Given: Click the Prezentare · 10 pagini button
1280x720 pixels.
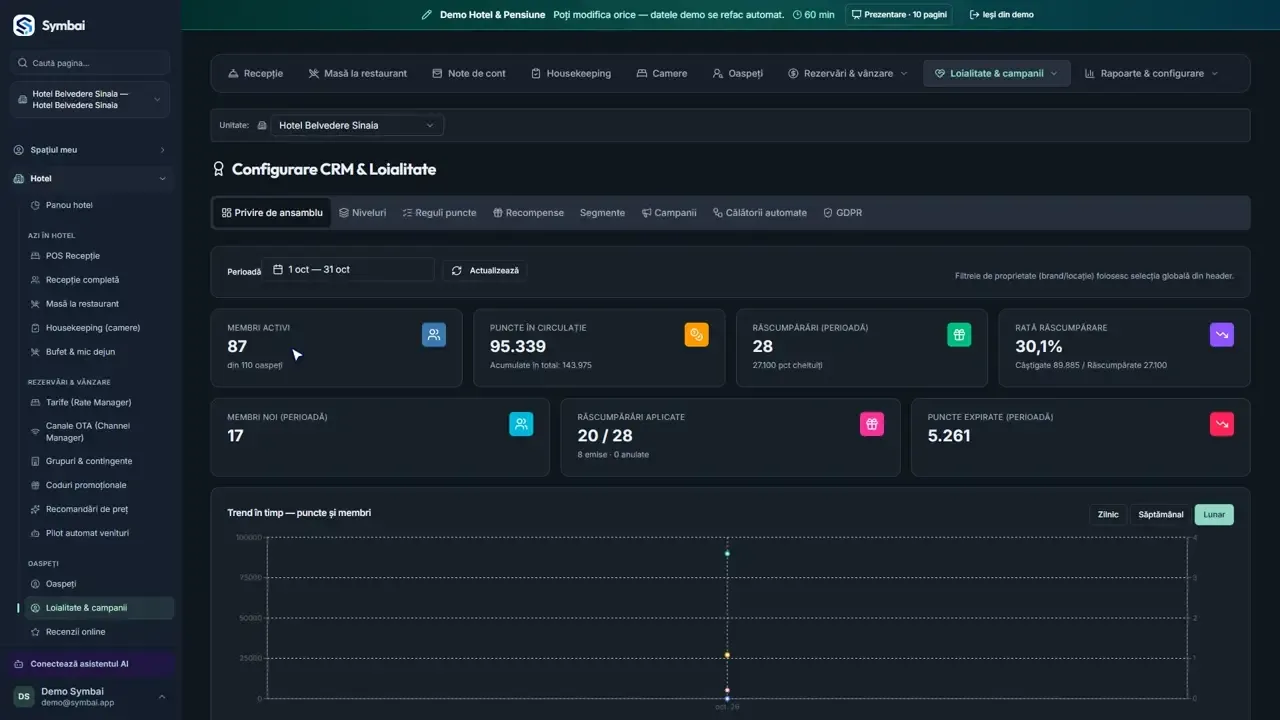Looking at the screenshot, I should tap(898, 15).
